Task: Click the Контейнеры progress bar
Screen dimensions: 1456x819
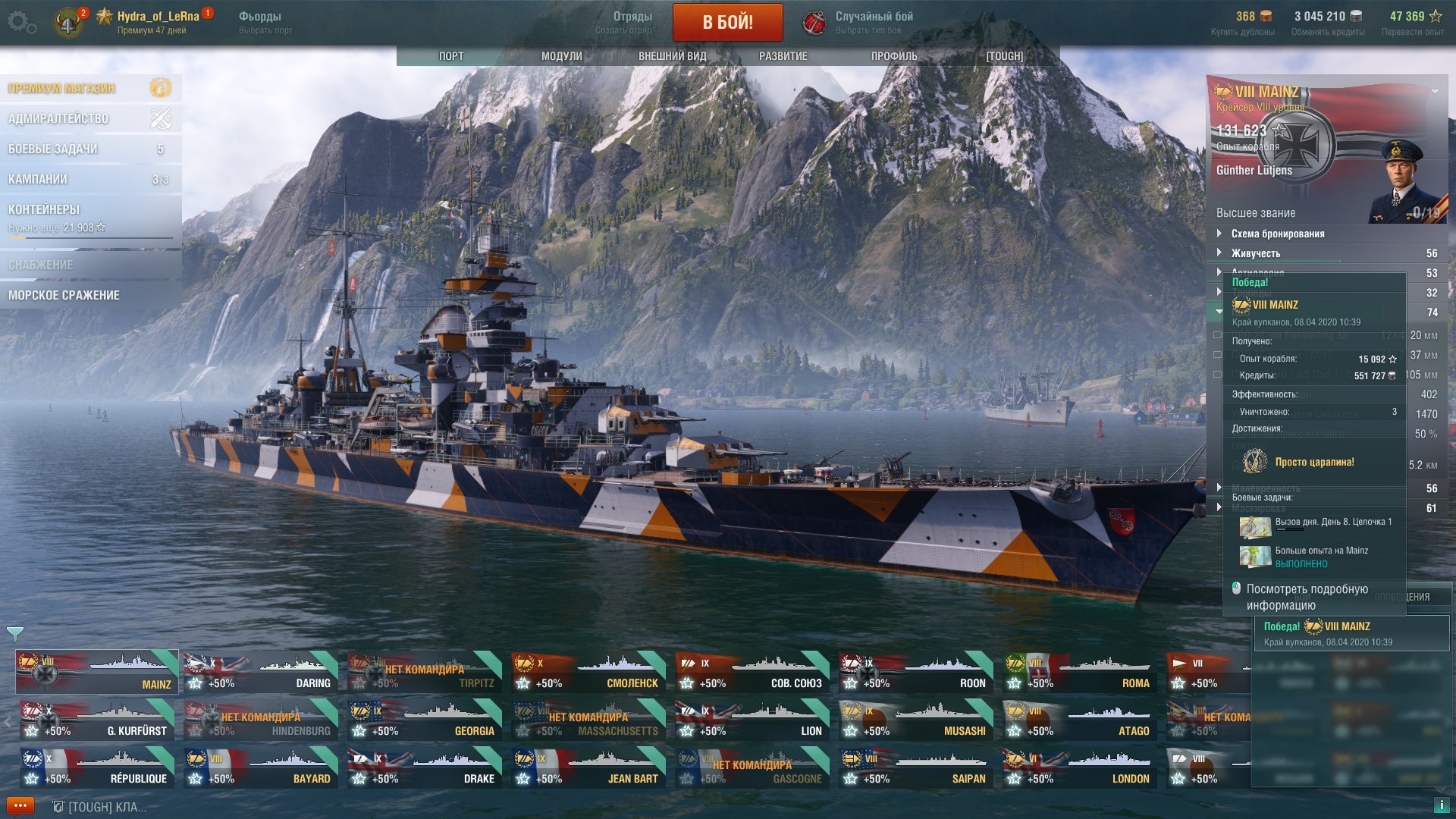Action: (90, 238)
